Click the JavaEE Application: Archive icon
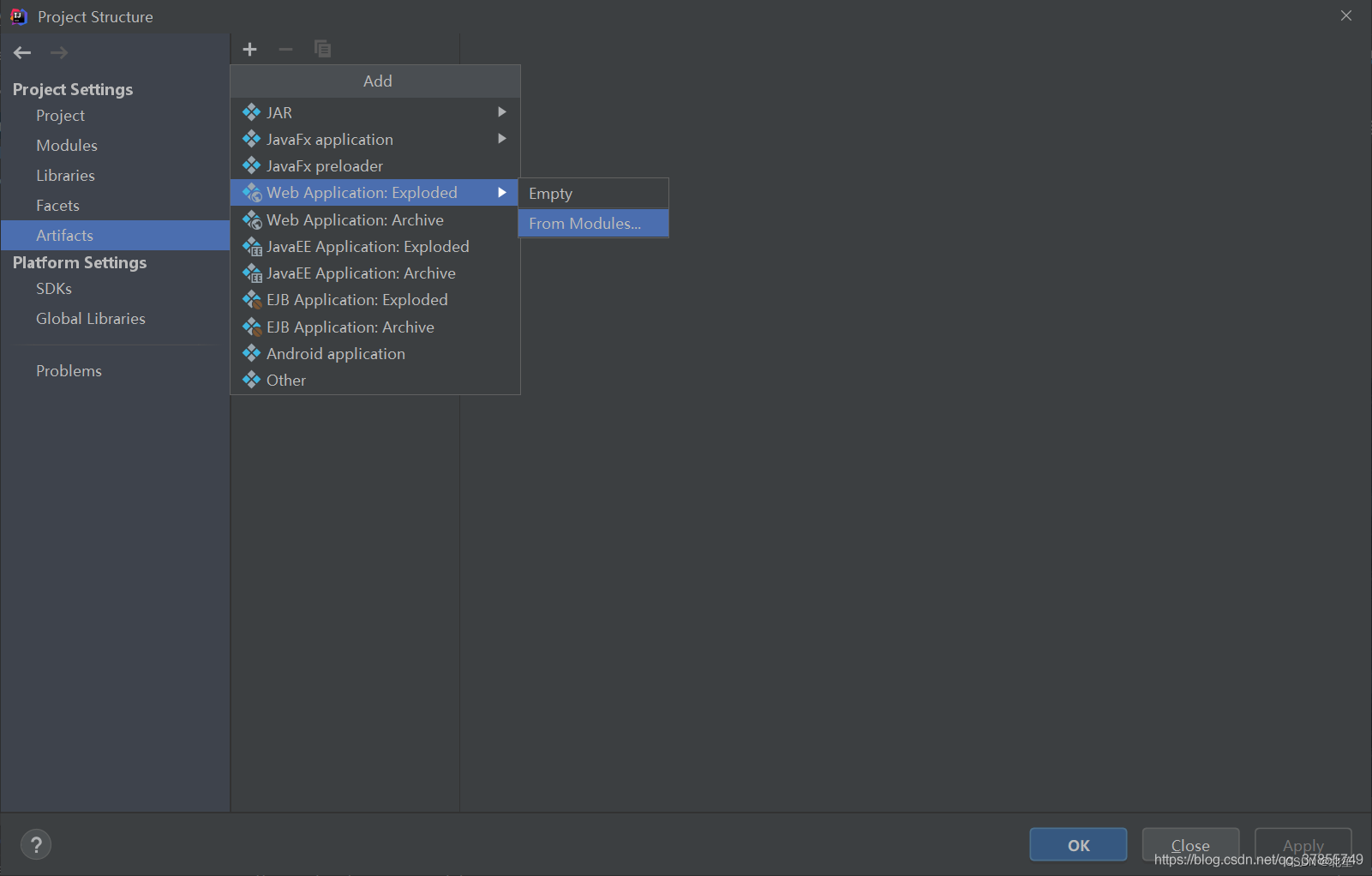The height and width of the screenshot is (876, 1372). (x=252, y=273)
